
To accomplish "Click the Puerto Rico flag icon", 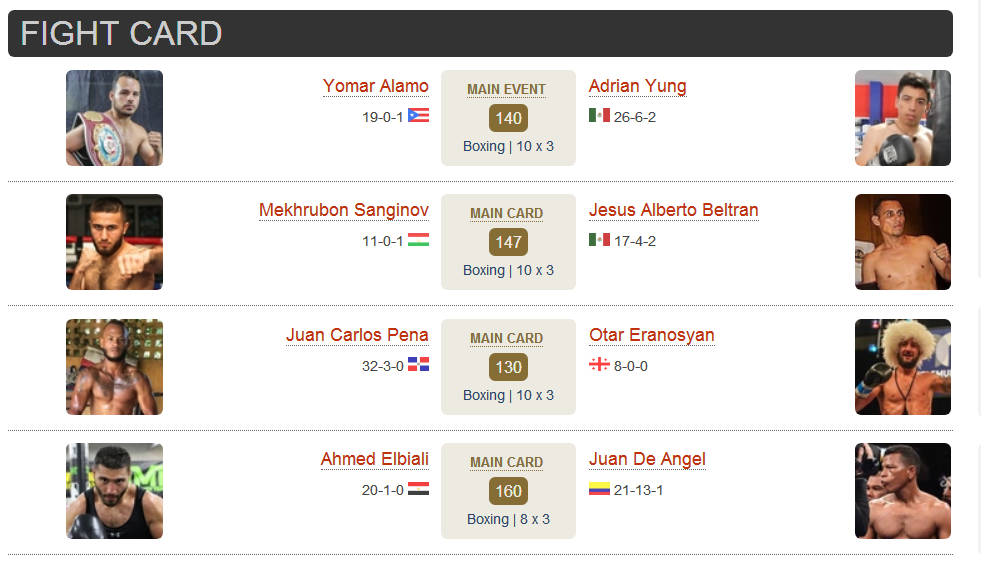I will [419, 115].
